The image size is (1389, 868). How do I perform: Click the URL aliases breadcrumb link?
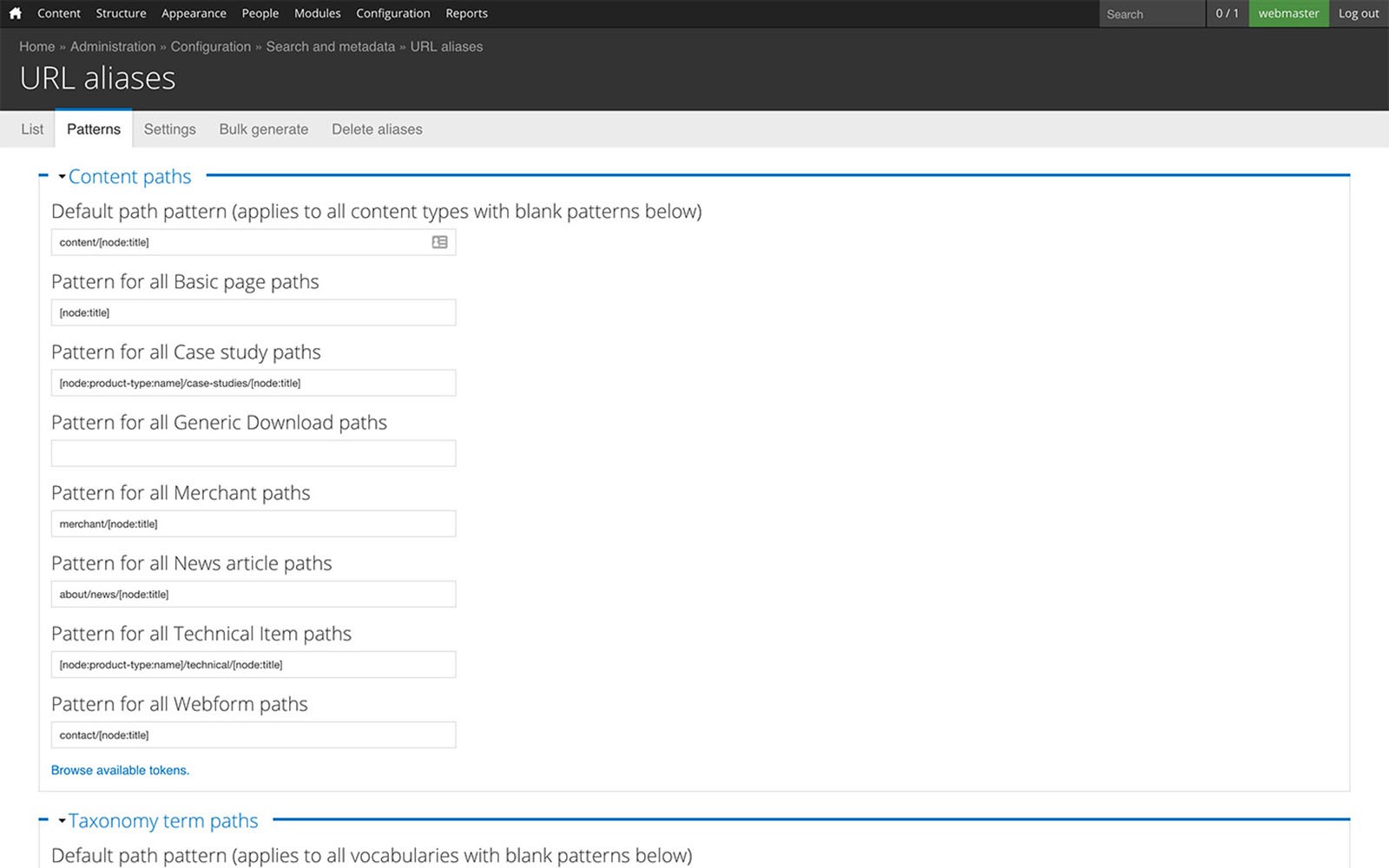point(446,47)
